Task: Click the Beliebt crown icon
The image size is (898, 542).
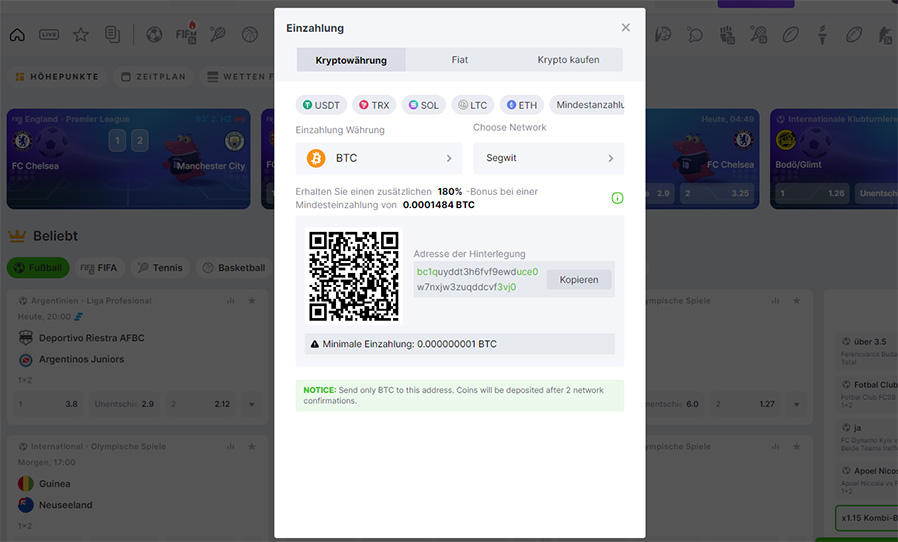Action: (x=17, y=235)
